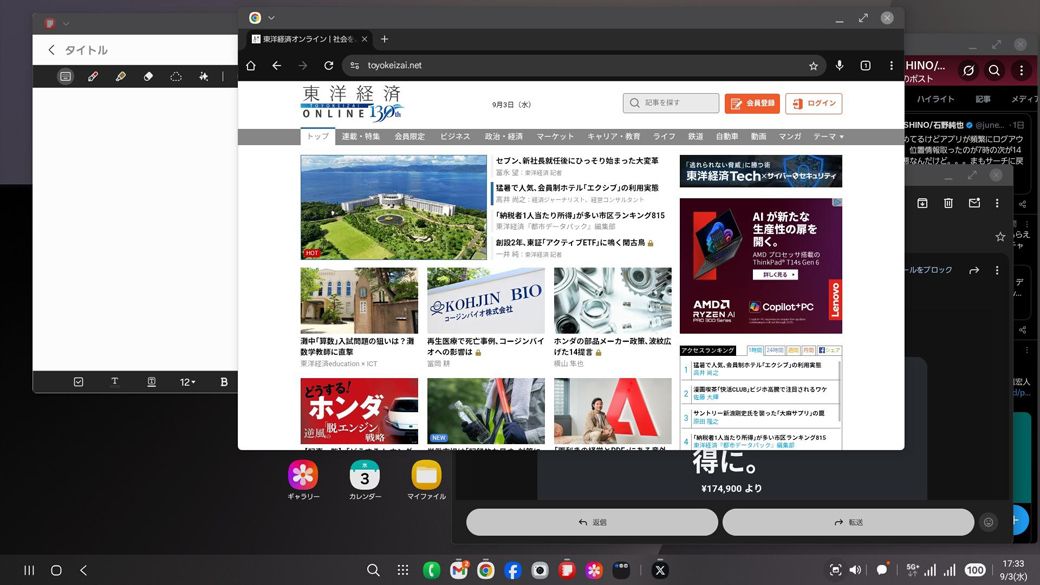Click the 詳しく見る button in the Lenovo ad

pos(775,275)
